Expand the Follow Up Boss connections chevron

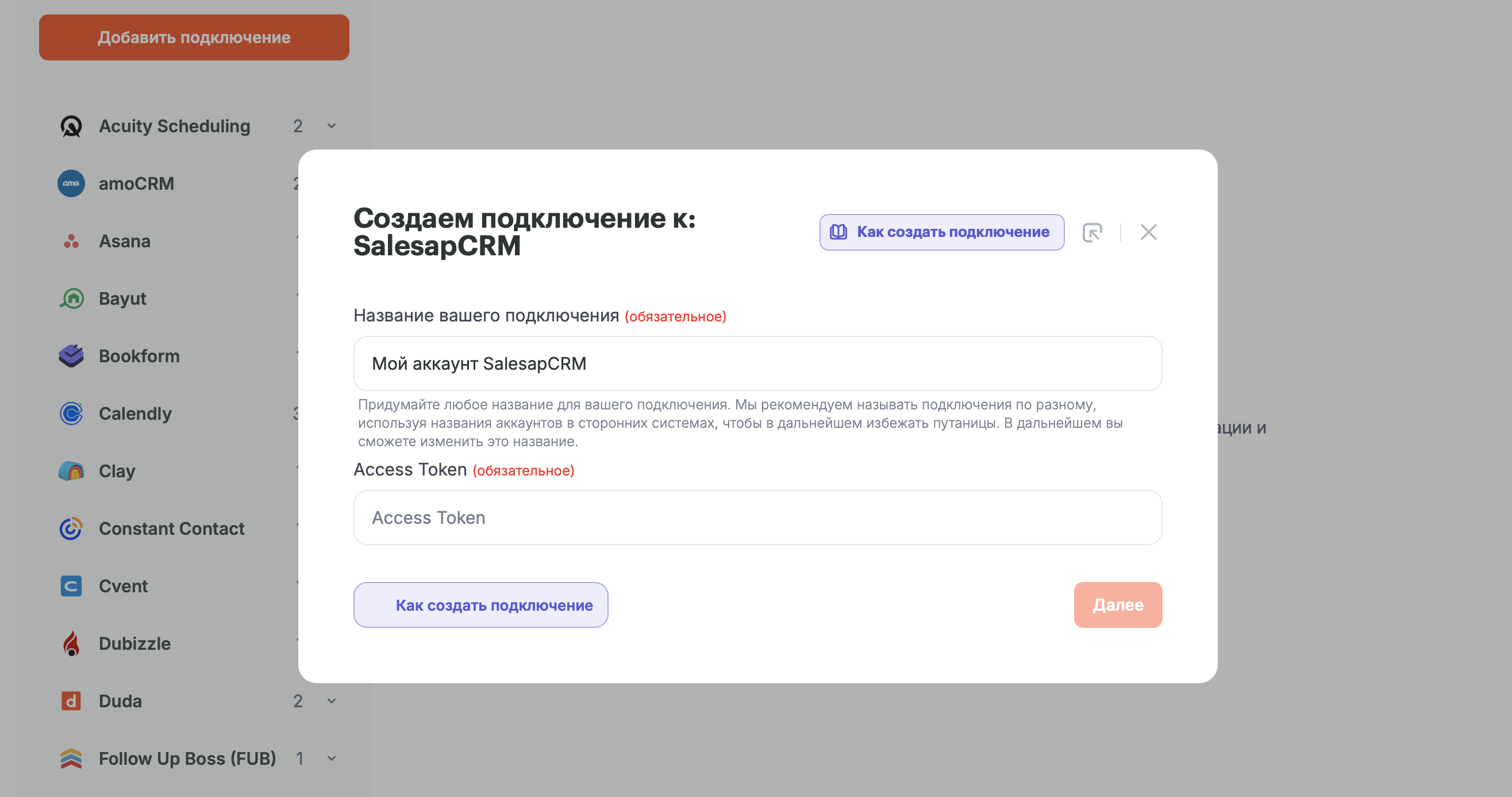pyautogui.click(x=332, y=758)
